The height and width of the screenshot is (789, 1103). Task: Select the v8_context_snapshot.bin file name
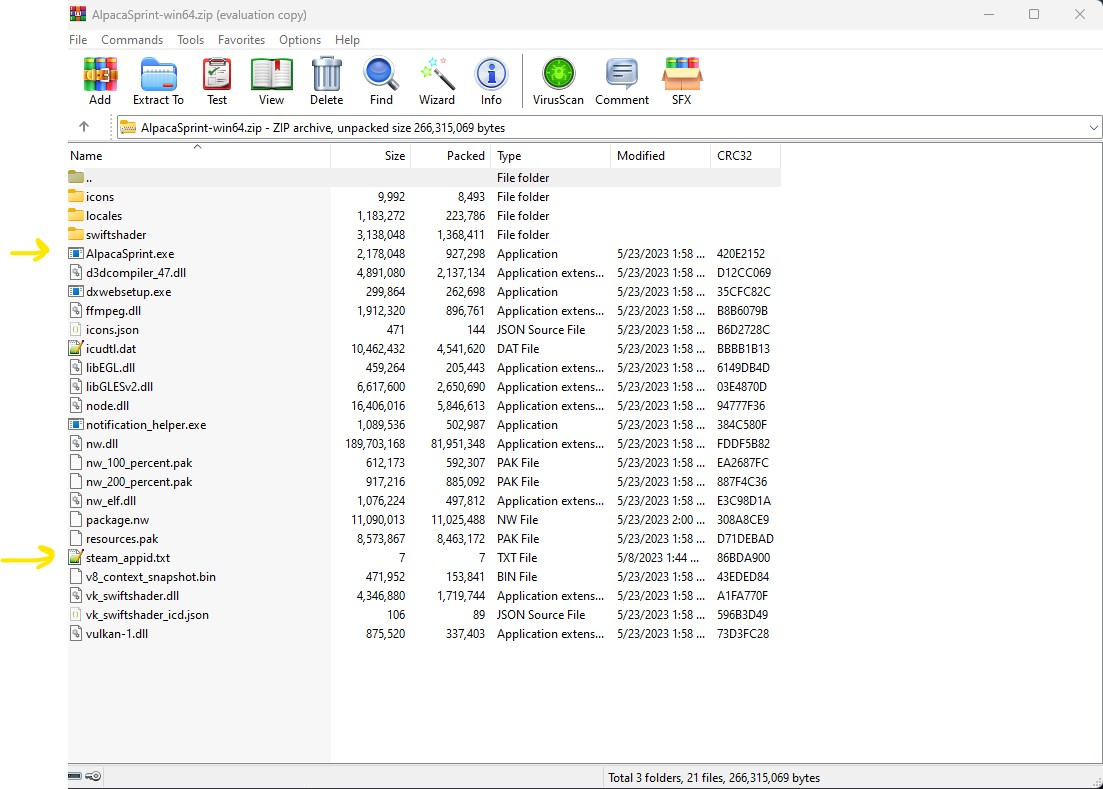(151, 576)
